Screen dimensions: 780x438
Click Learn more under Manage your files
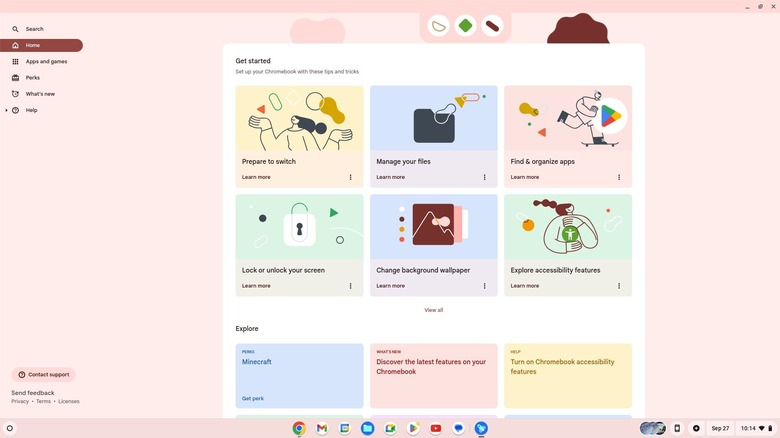tap(390, 177)
